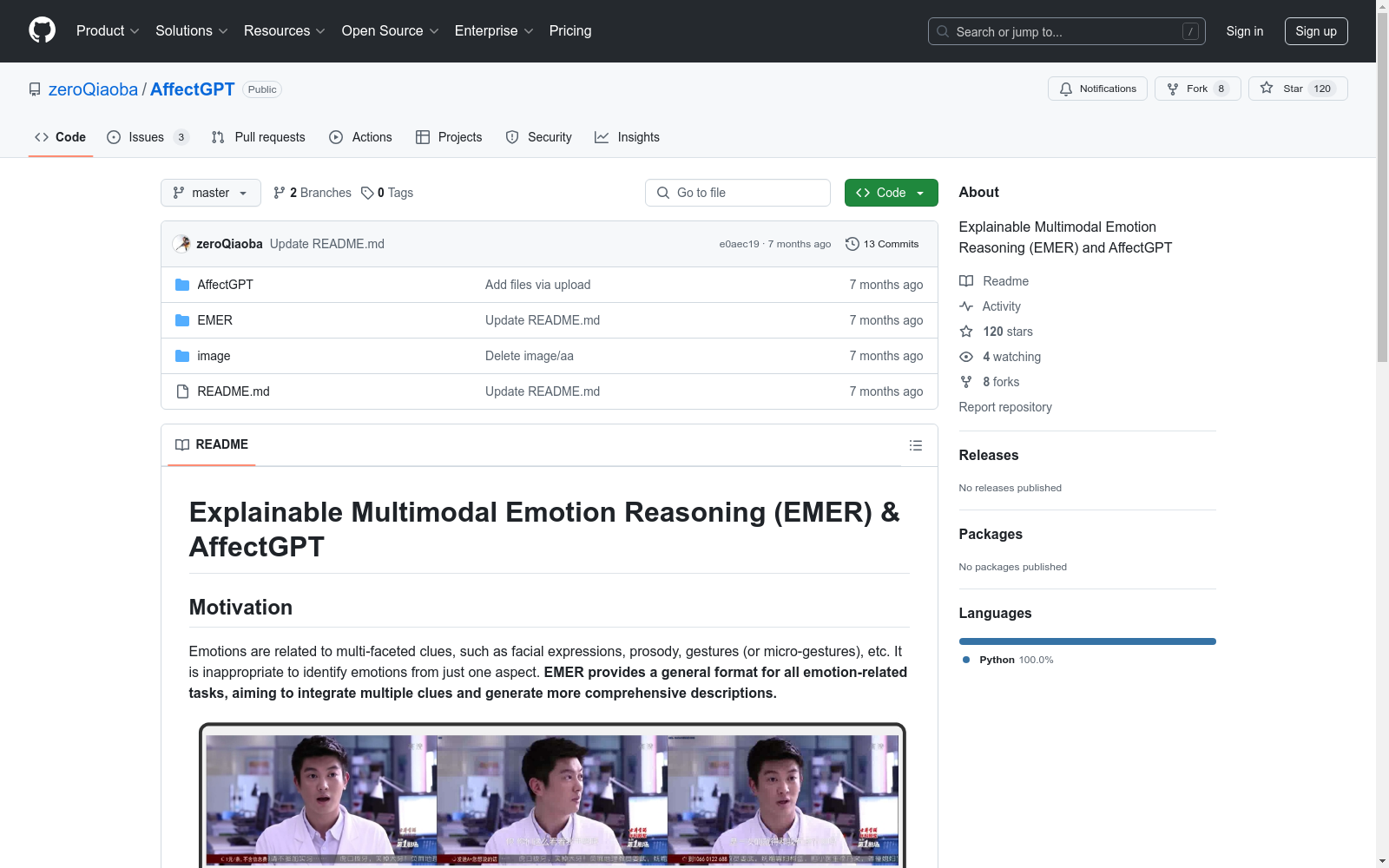
Task: Click the image folder icon
Action: [182, 356]
